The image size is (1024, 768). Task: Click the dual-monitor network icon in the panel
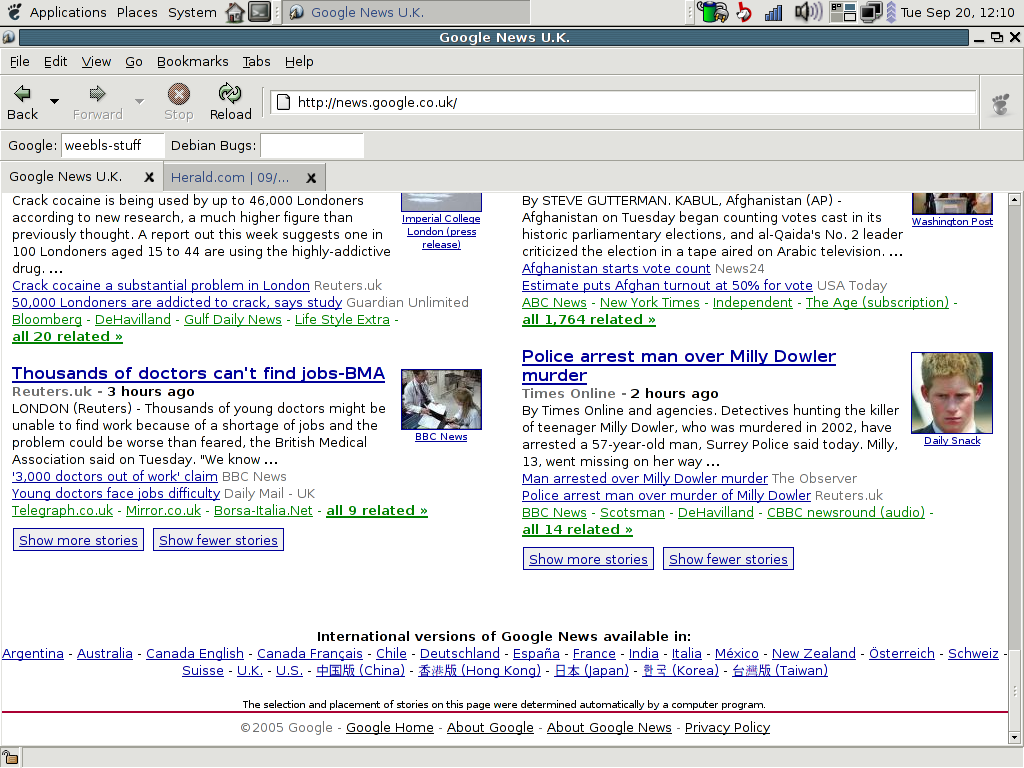coord(871,12)
